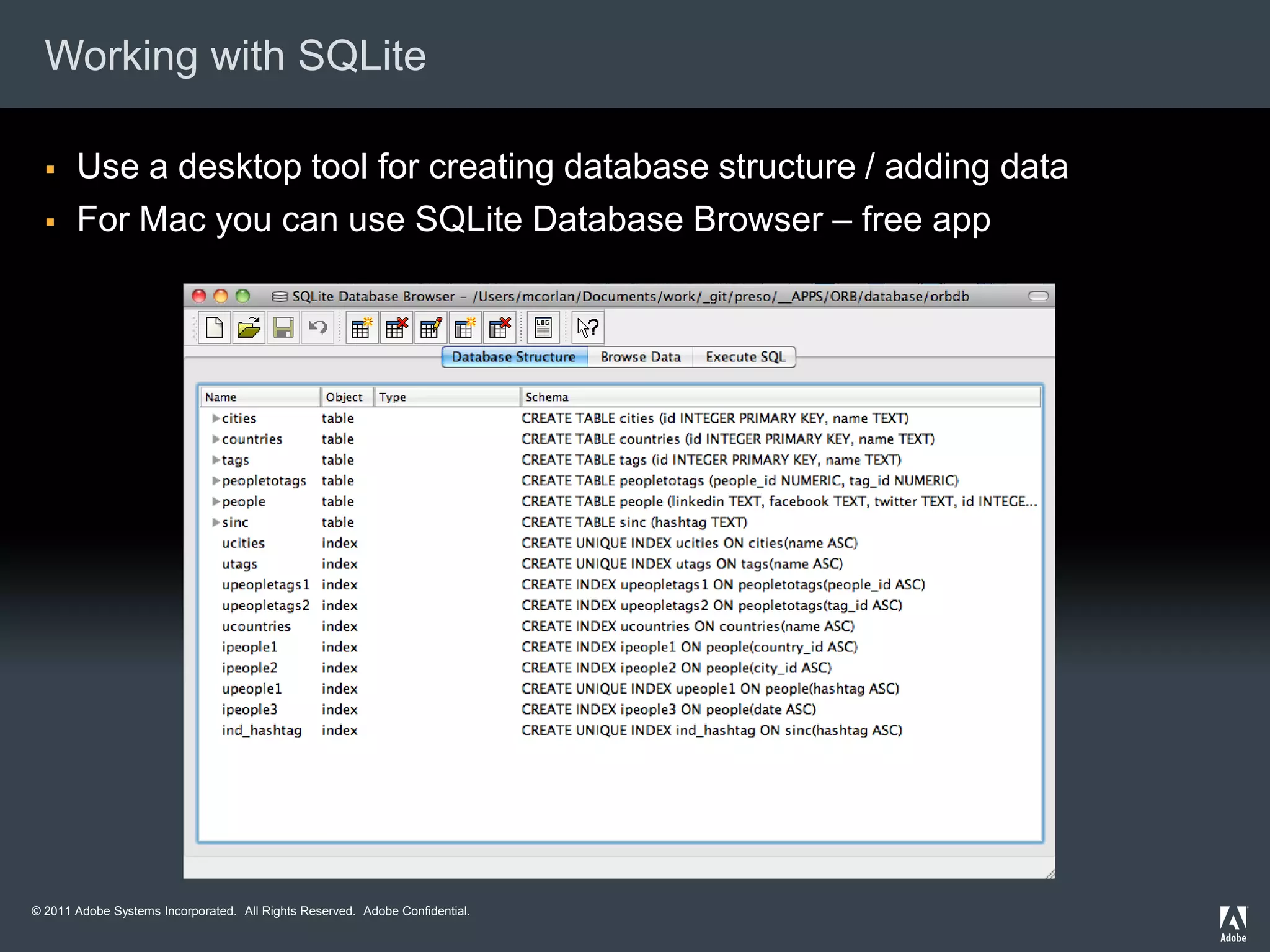Expand the tags table row
Image resolution: width=1270 pixels, height=952 pixels.
tap(216, 460)
